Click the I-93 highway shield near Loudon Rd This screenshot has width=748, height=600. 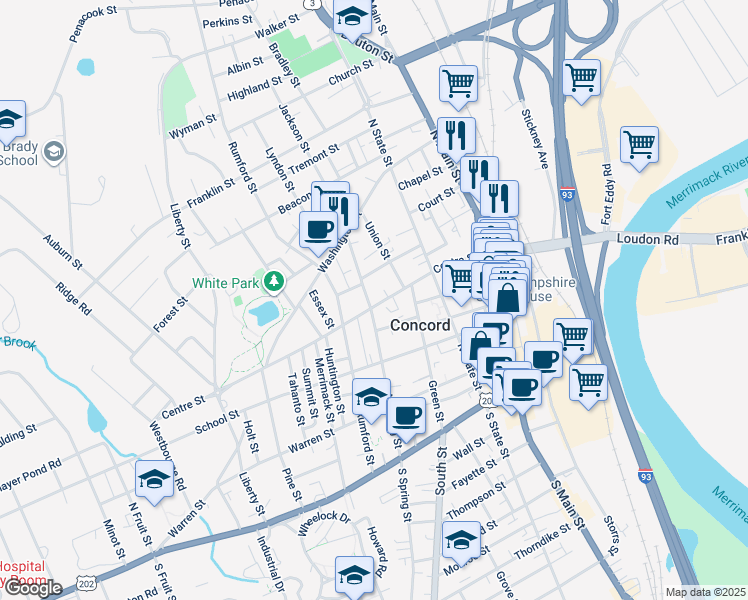567,194
